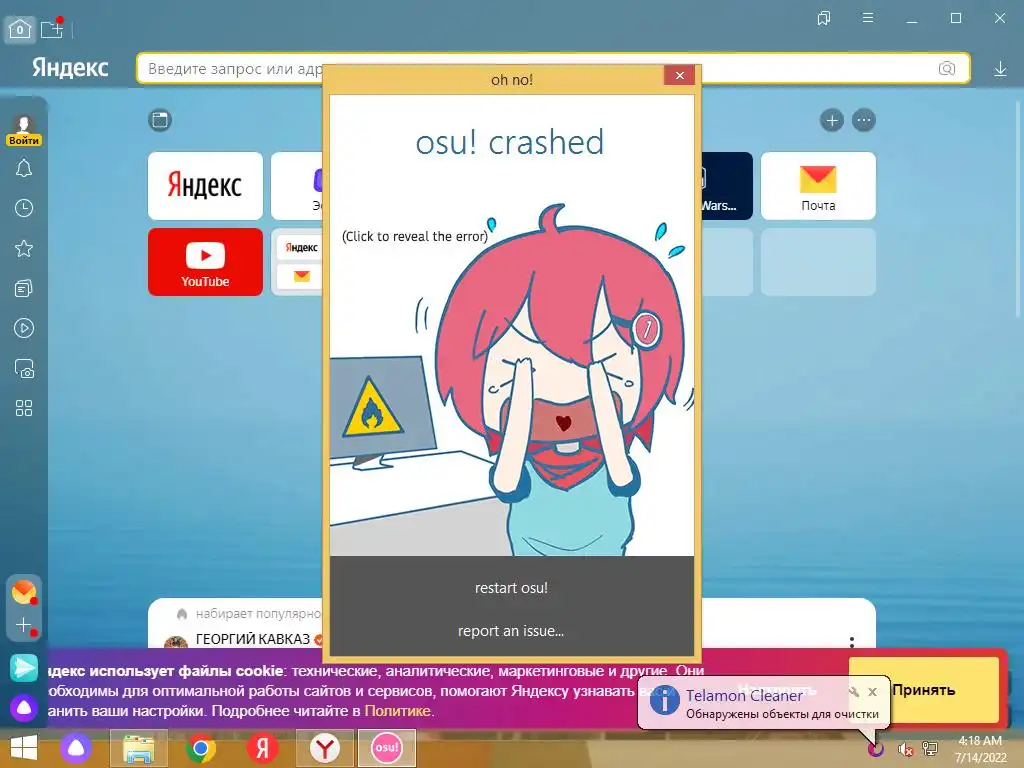Open File Explorer from taskbar
The image size is (1024, 768).
(138, 748)
